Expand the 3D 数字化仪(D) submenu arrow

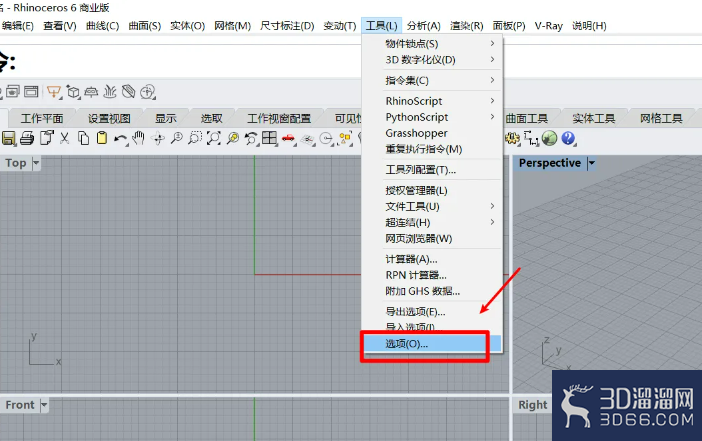tap(492, 60)
